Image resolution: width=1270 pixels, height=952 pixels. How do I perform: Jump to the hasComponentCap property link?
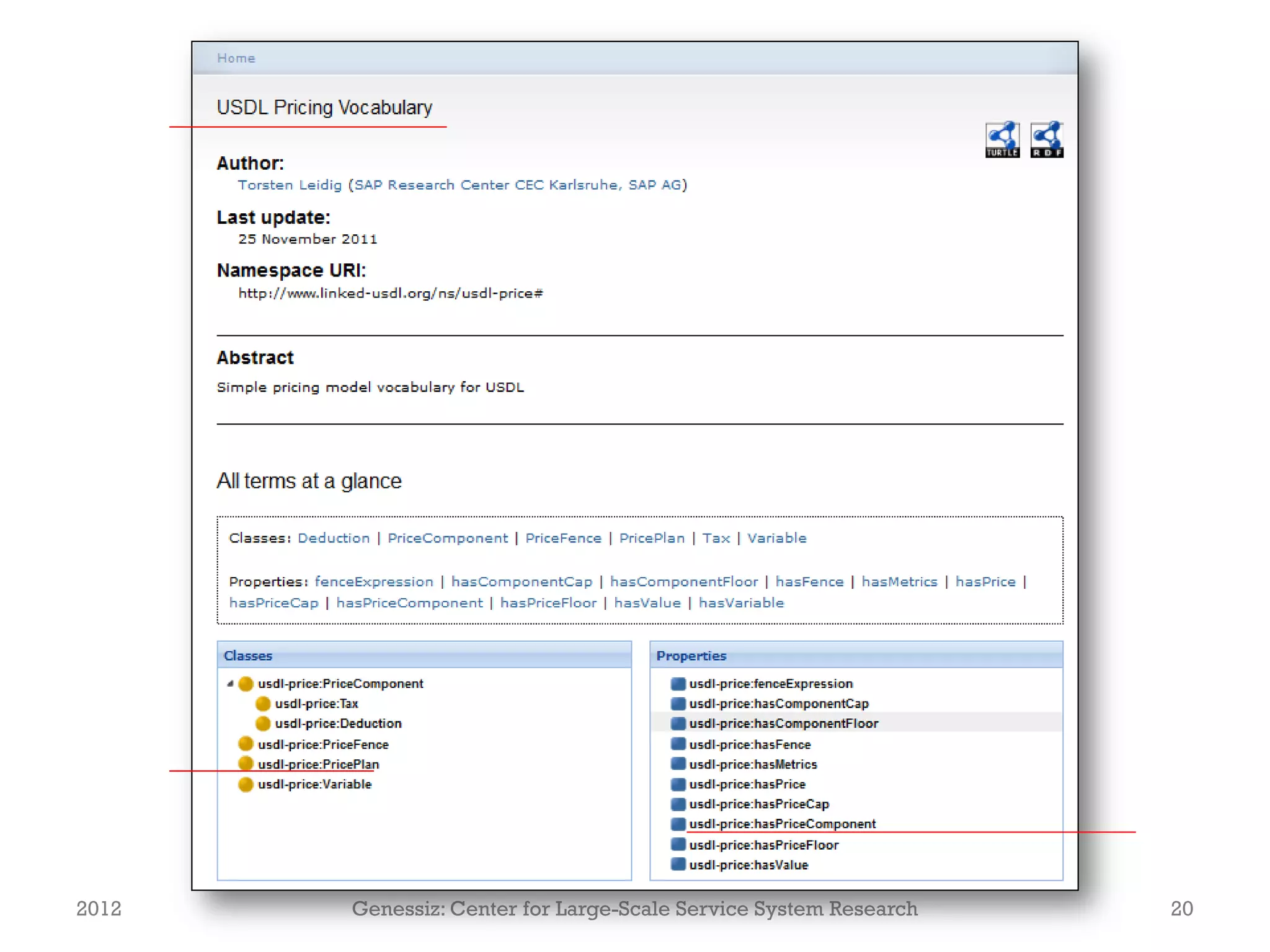tap(522, 581)
